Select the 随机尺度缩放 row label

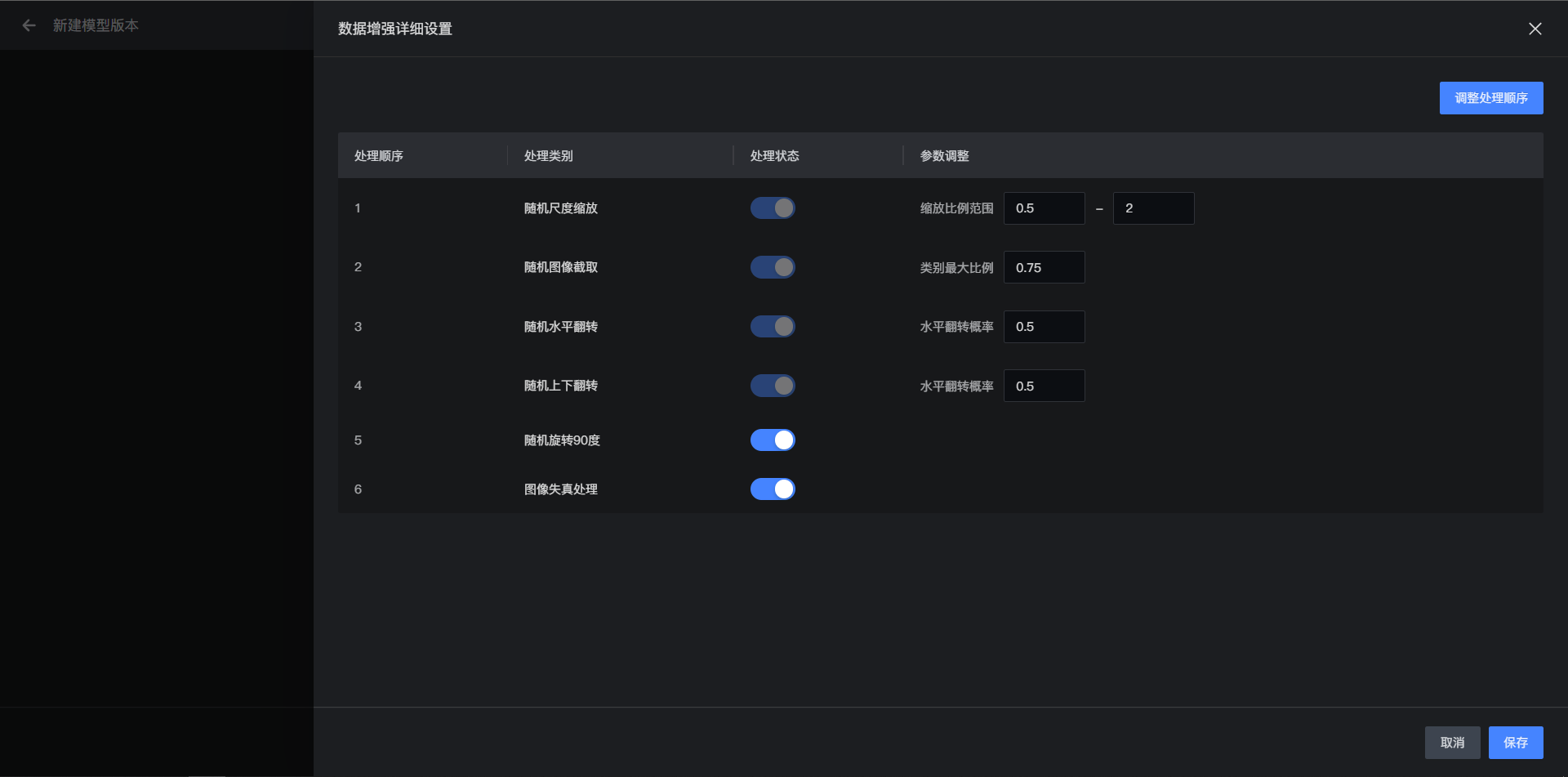[561, 208]
